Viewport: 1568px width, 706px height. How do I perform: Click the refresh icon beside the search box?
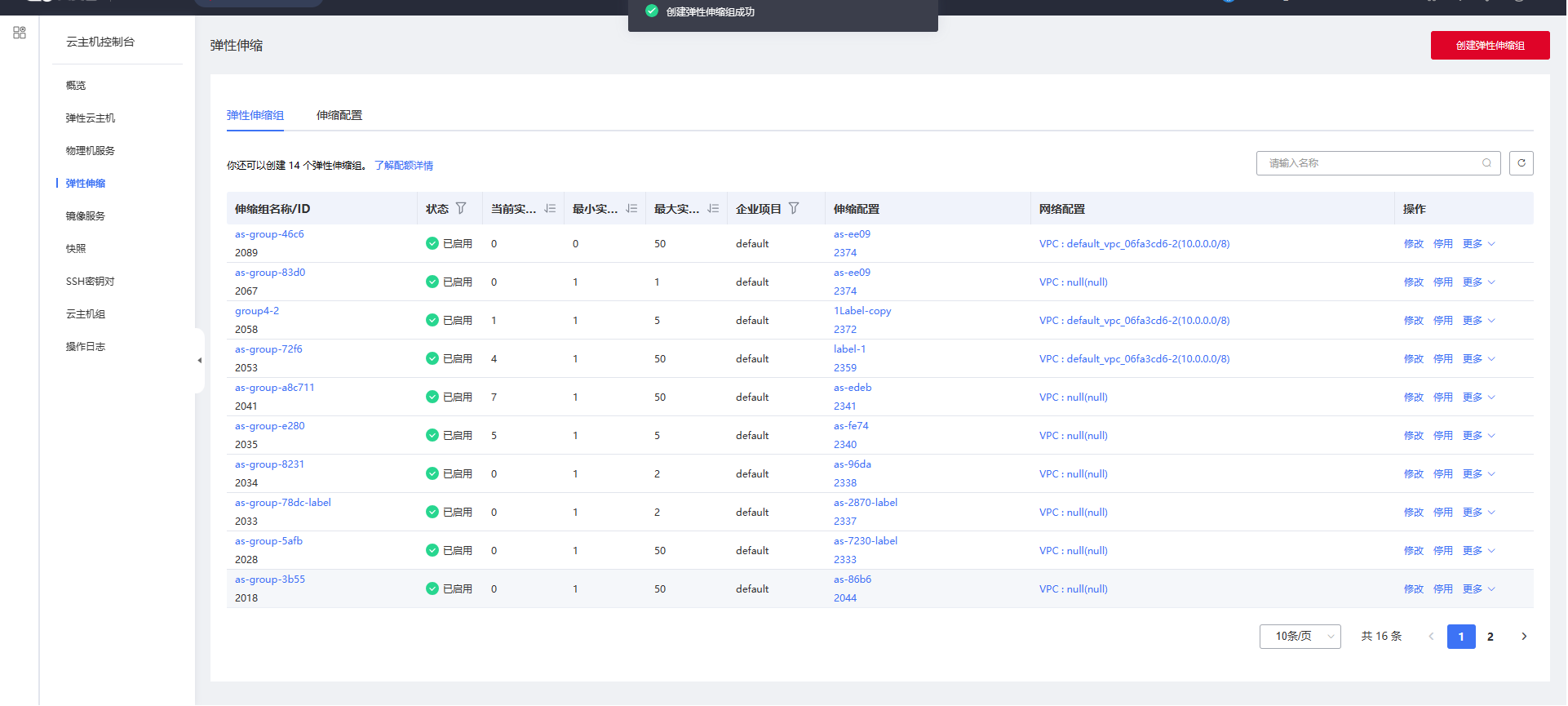coord(1521,163)
